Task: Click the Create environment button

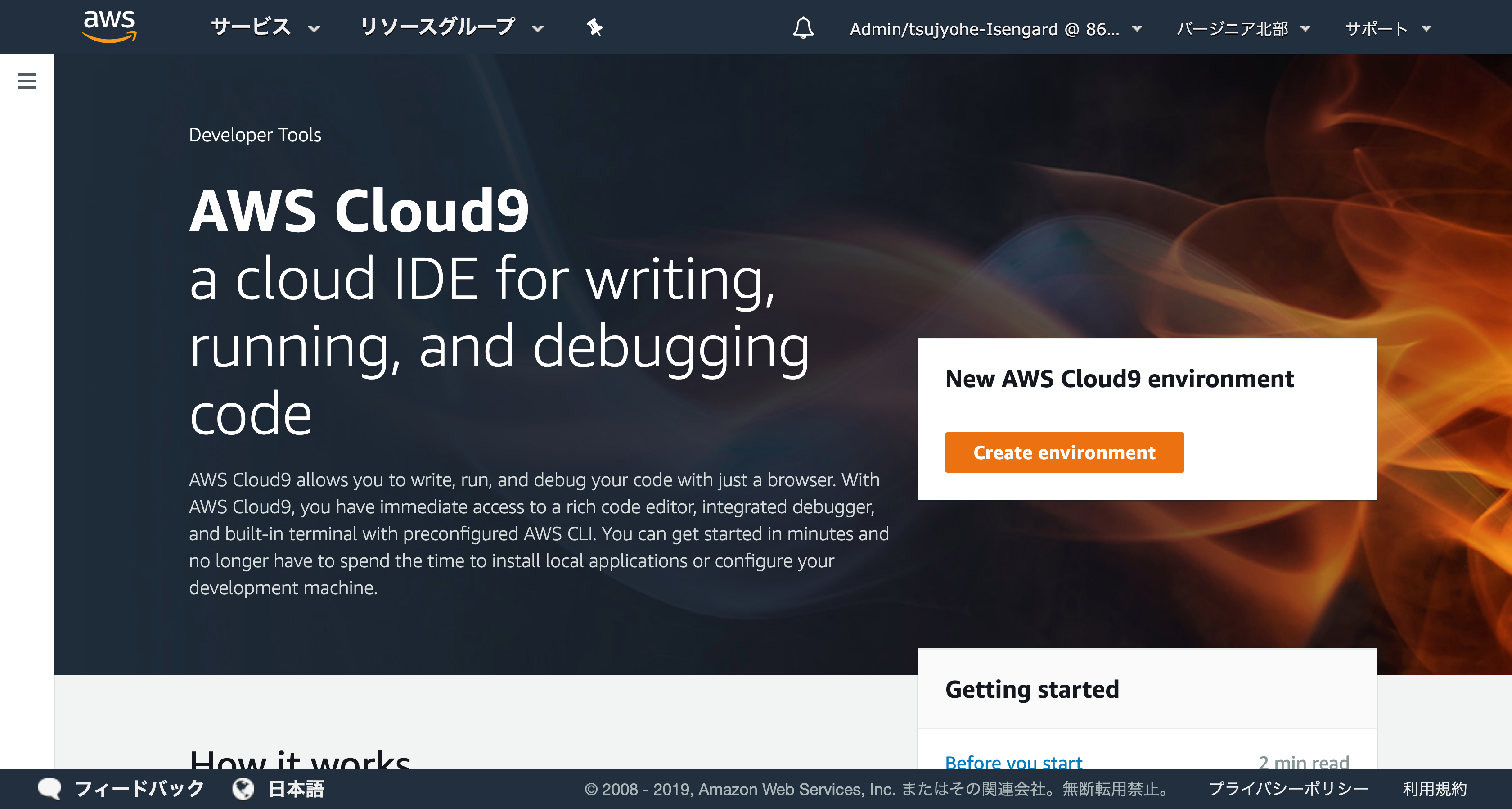Action: [x=1064, y=452]
